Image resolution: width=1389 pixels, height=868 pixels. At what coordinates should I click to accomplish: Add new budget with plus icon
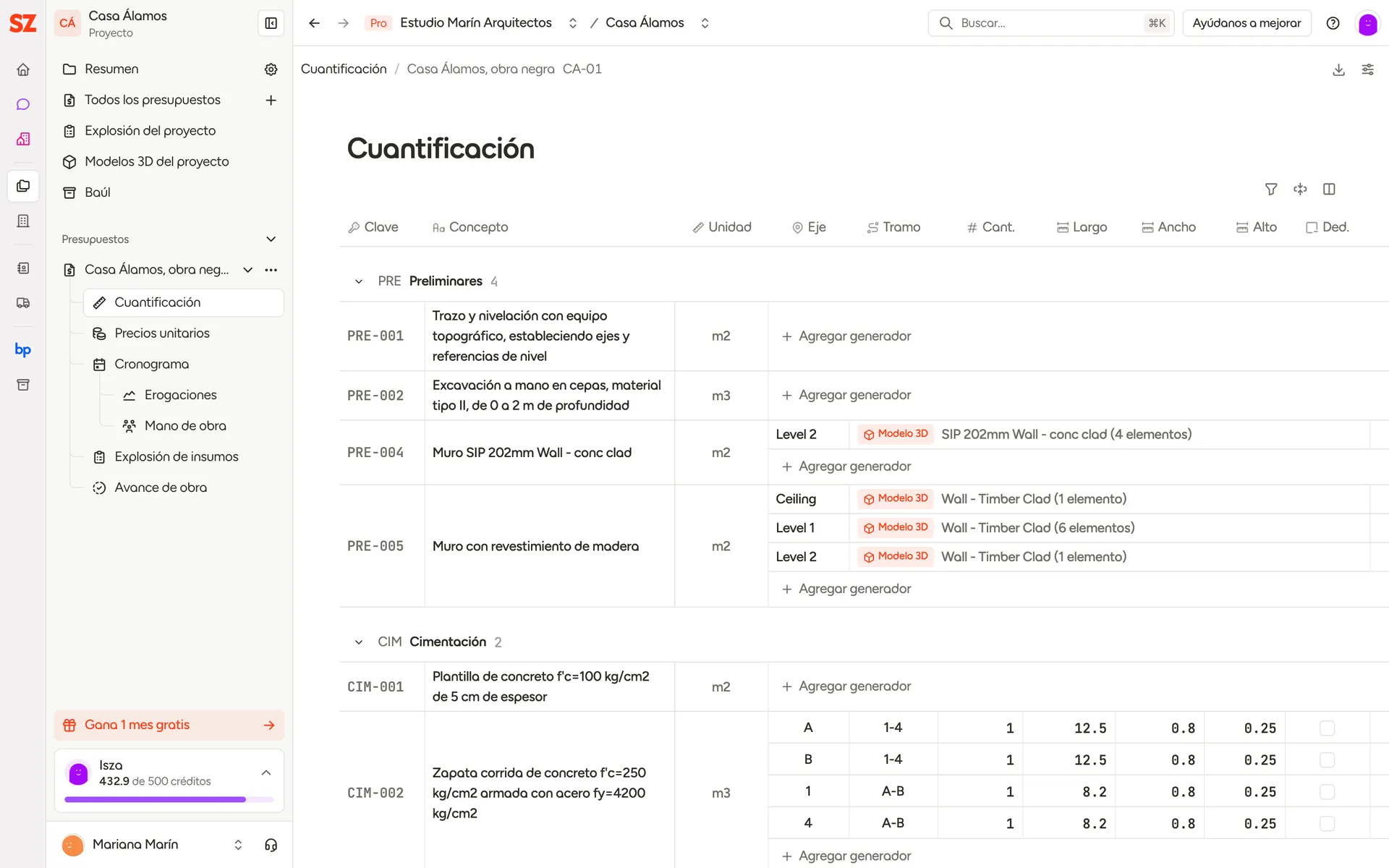point(271,101)
